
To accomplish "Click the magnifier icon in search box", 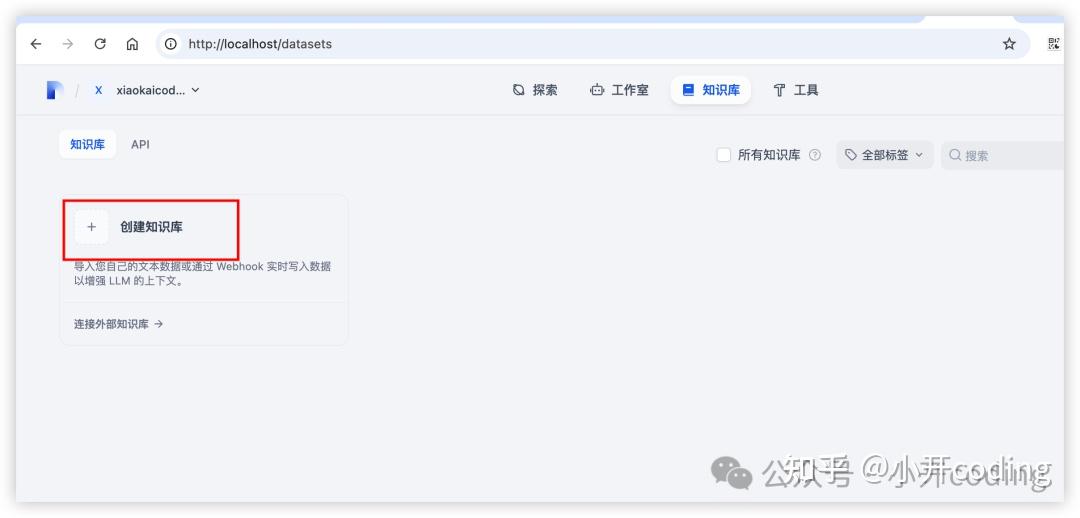I will pos(955,156).
